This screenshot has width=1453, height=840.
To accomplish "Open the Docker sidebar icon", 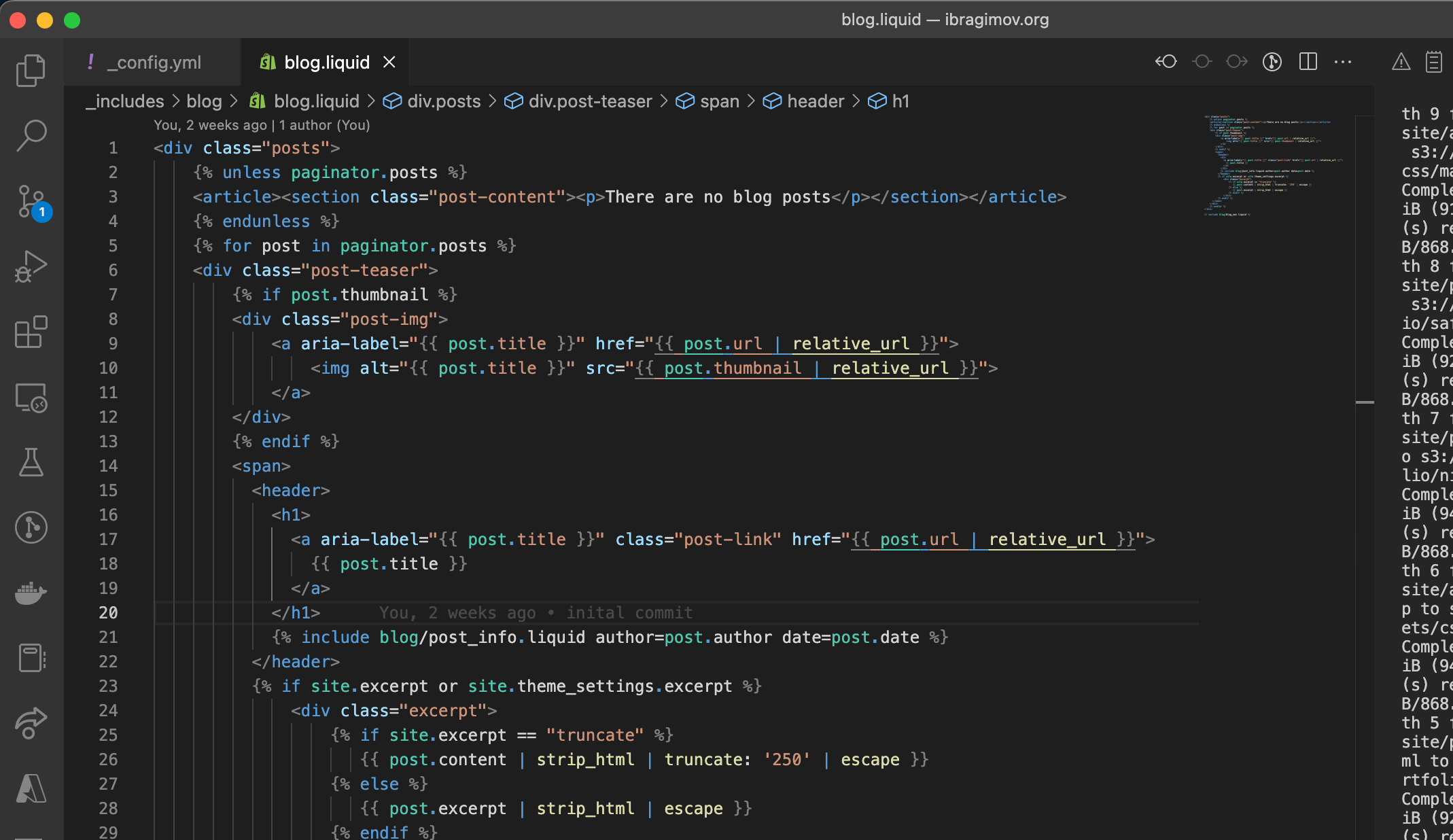I will [x=31, y=593].
